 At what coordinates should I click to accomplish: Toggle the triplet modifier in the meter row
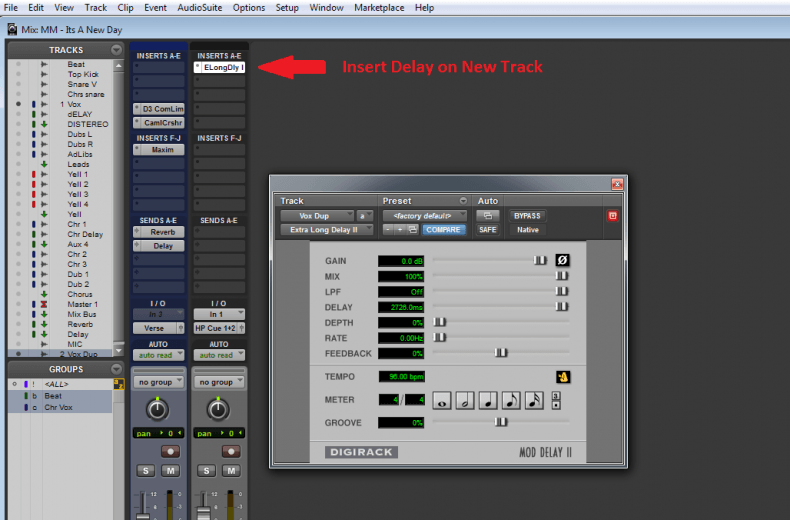coord(556,396)
